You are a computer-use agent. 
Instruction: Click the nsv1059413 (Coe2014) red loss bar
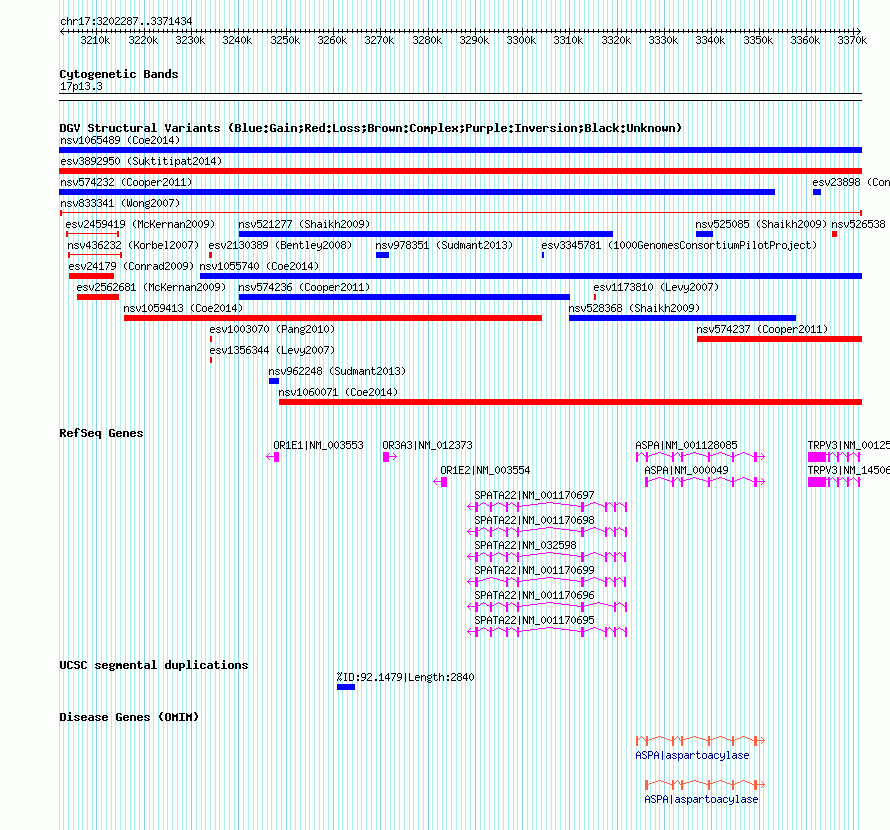[x=333, y=318]
